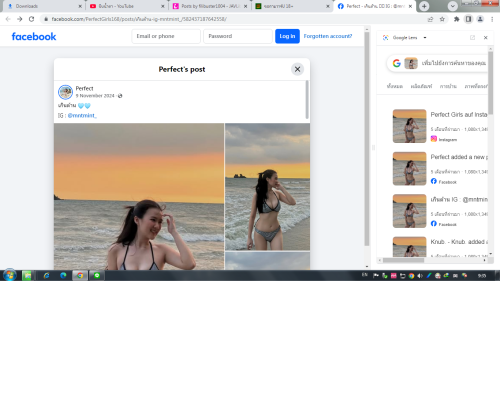Click the Perfect page name
This screenshot has width=500, height=410.
[x=84, y=88]
